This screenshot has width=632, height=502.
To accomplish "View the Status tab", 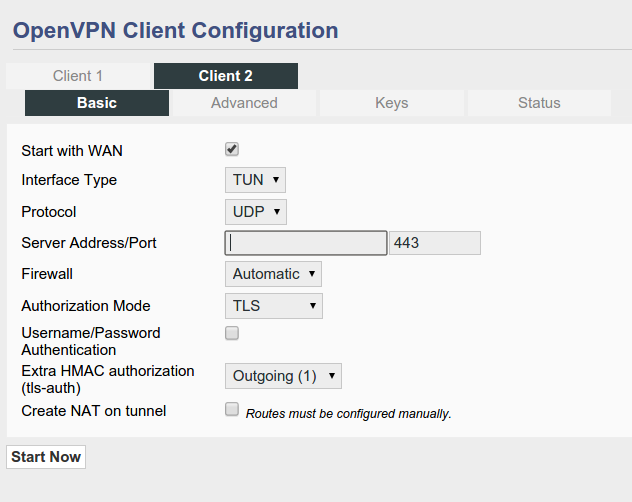I will pos(539,103).
